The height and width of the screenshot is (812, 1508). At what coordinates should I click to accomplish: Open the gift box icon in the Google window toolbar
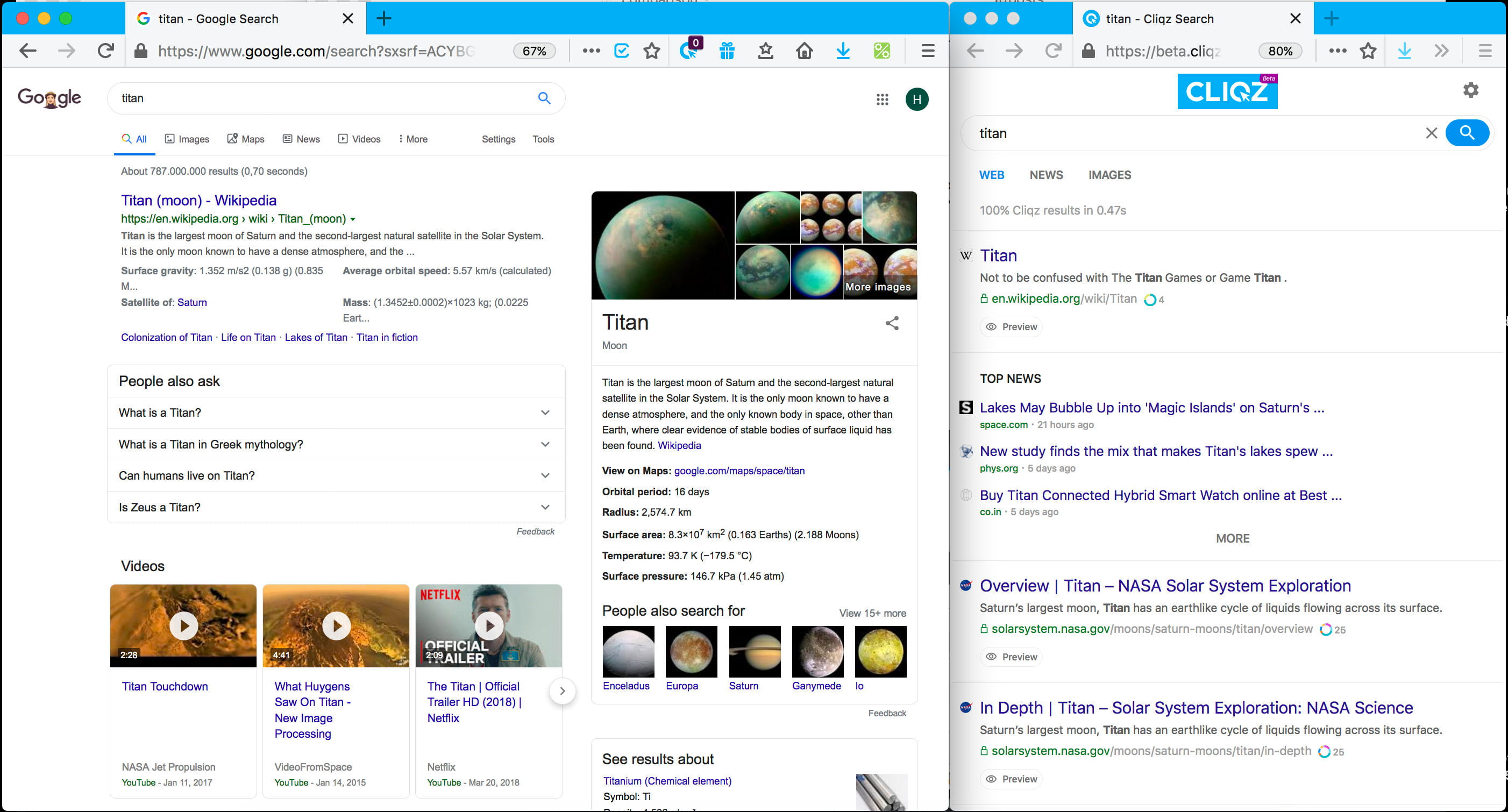(727, 51)
